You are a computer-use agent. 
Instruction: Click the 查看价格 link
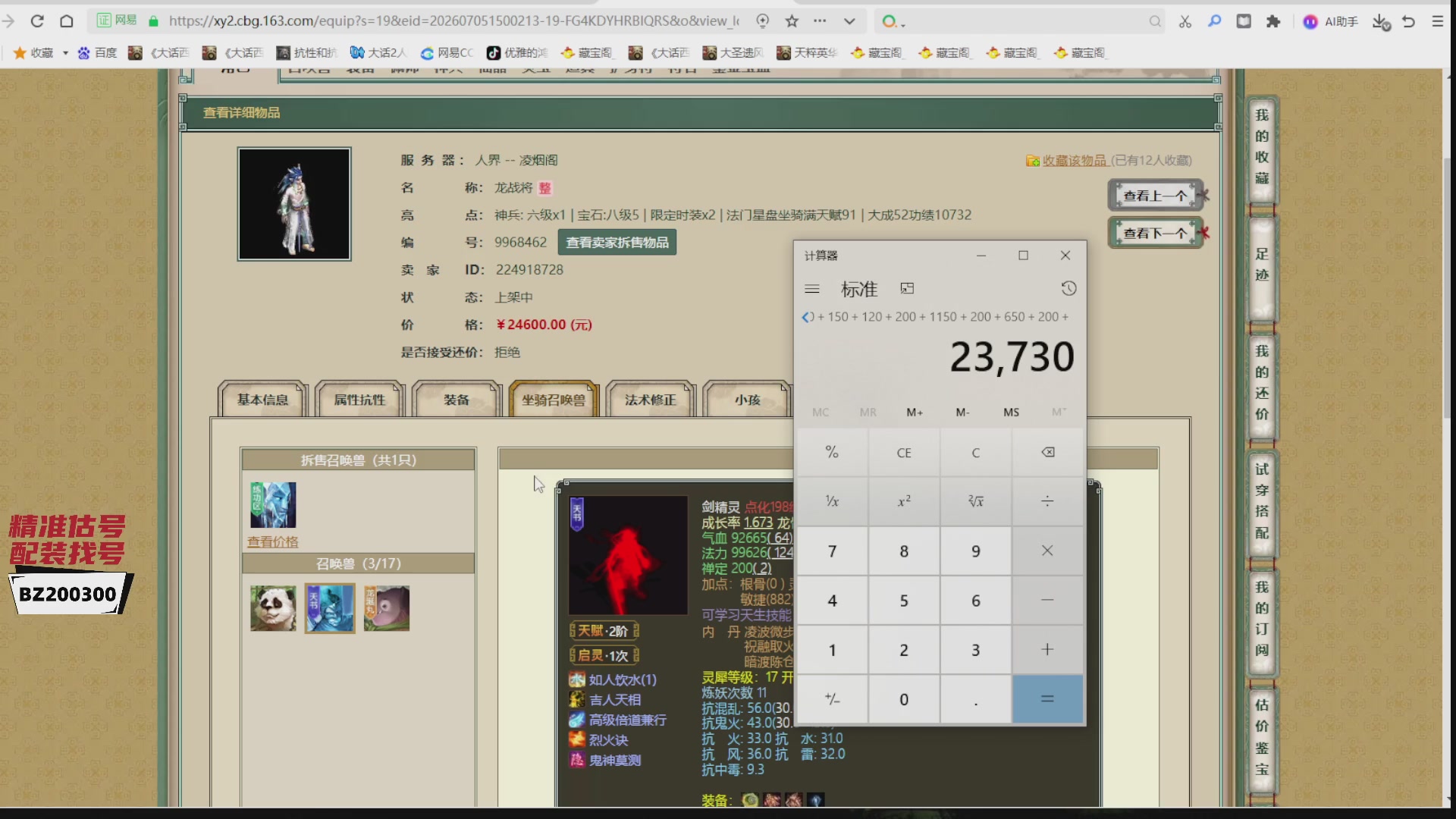click(272, 542)
